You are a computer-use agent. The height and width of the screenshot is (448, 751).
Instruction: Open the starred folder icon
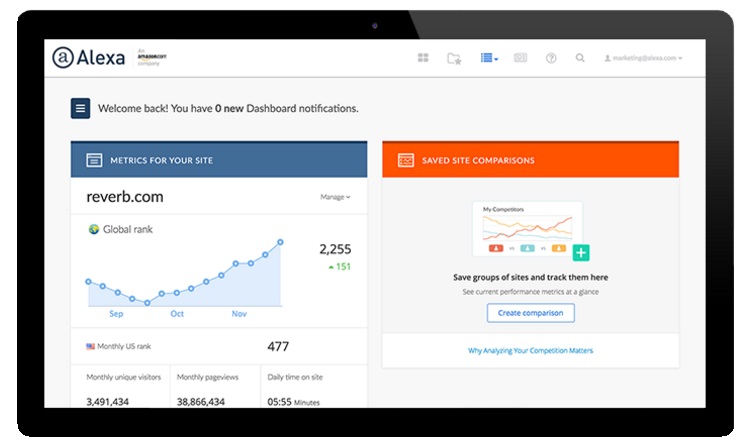(x=454, y=58)
